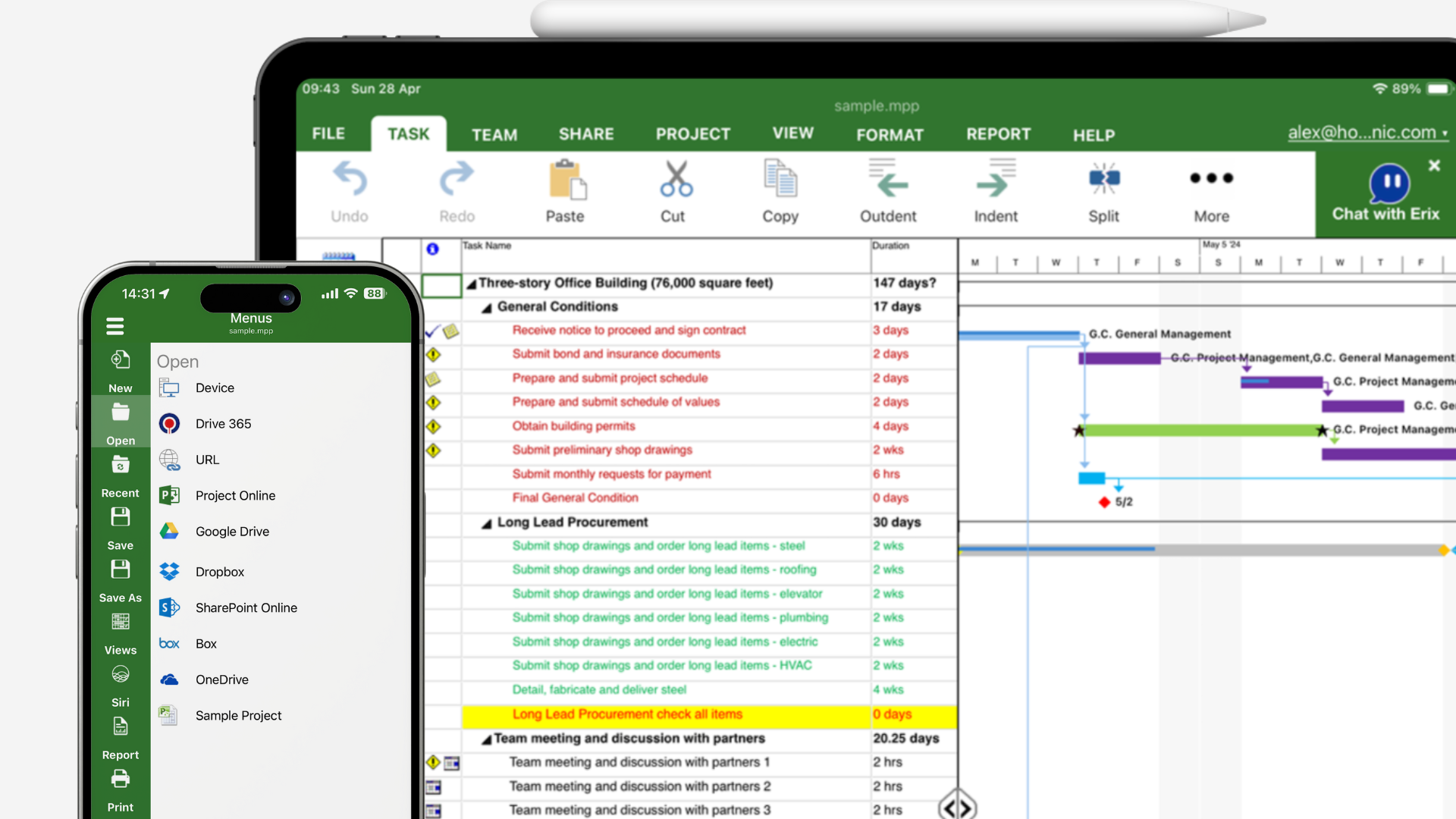Image resolution: width=1456 pixels, height=819 pixels.
Task: Open the Views panel on the phone
Action: click(x=120, y=622)
